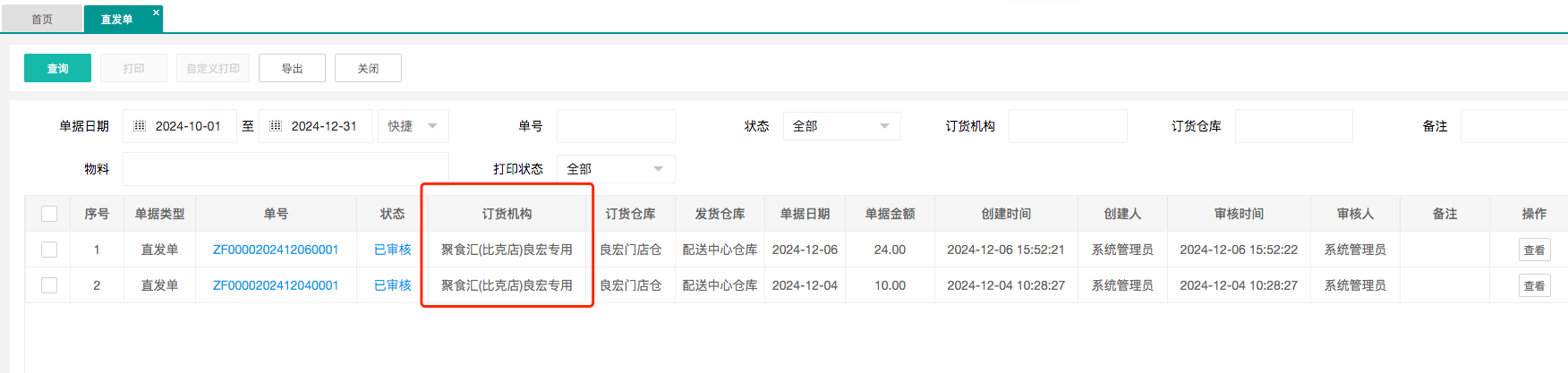Expand the 状态 dropdown
The height and width of the screenshot is (373, 1568).
pos(841,126)
